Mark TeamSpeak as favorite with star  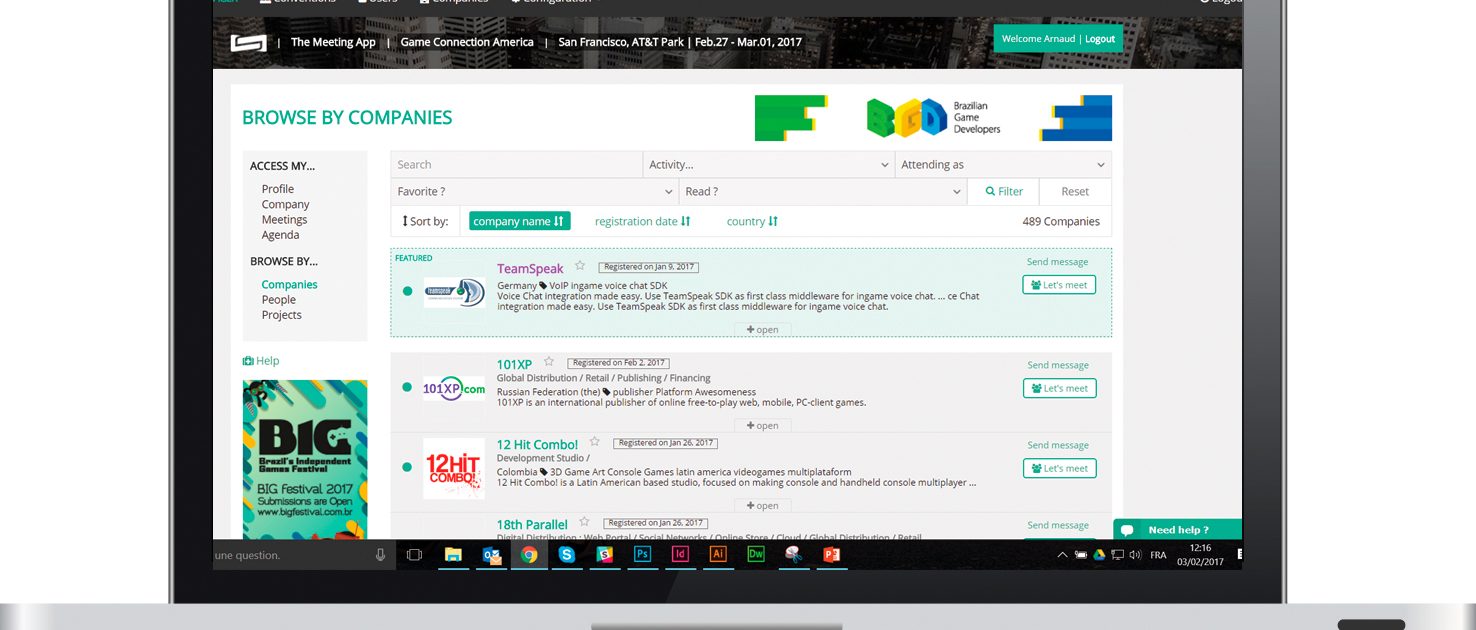tap(580, 266)
